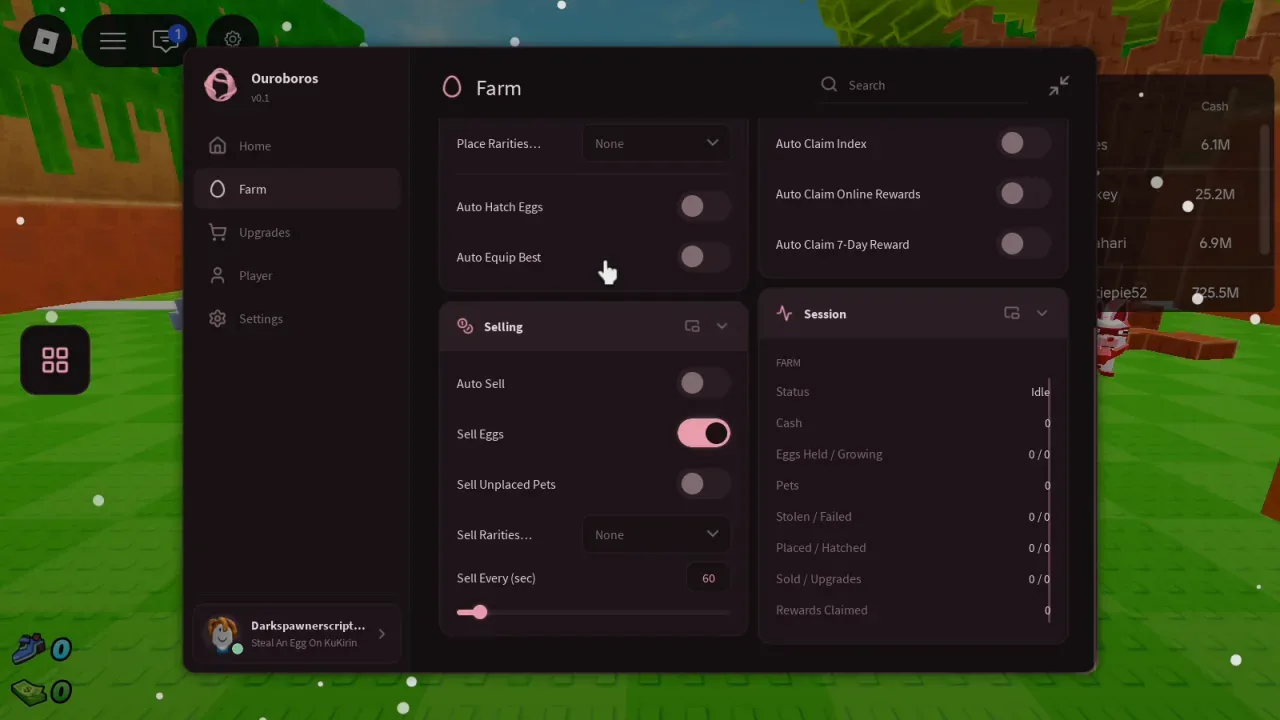The height and width of the screenshot is (720, 1280).
Task: Click the pink egg icon beside Farm title
Action: [452, 88]
